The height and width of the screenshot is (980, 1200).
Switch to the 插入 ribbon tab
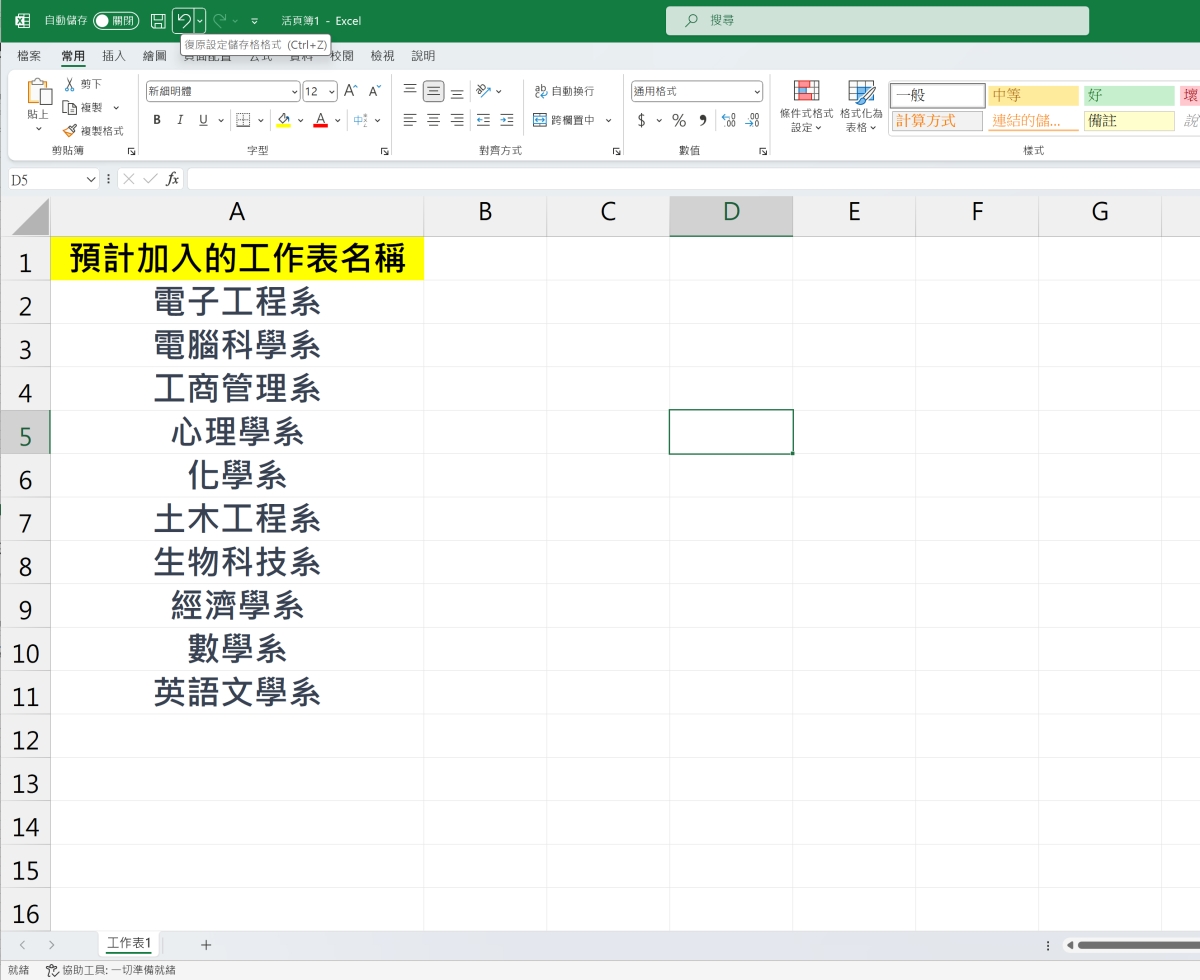114,56
